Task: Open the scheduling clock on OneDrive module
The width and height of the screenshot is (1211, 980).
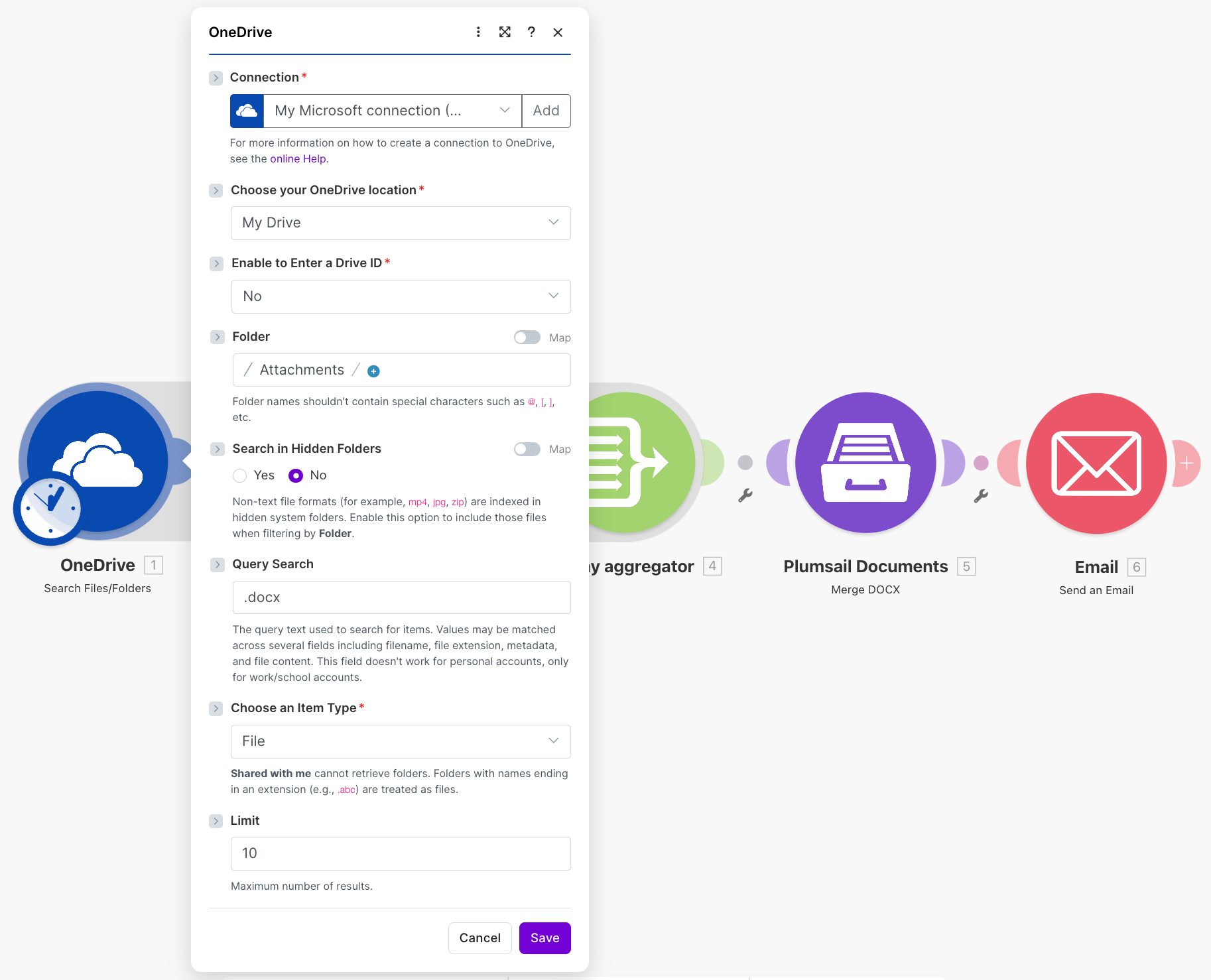Action: pyautogui.click(x=50, y=509)
